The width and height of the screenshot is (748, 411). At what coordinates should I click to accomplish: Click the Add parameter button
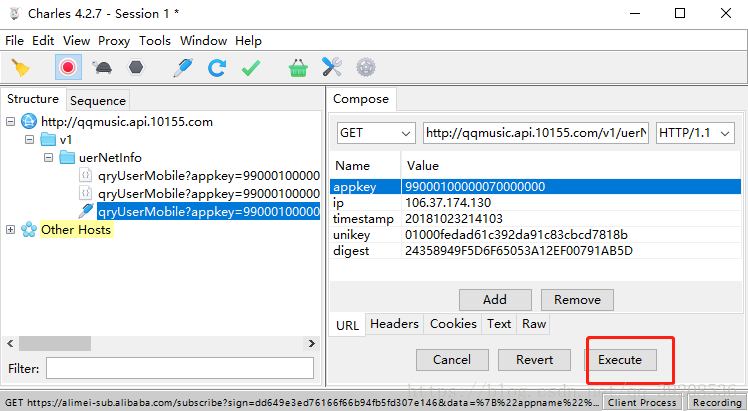(495, 300)
